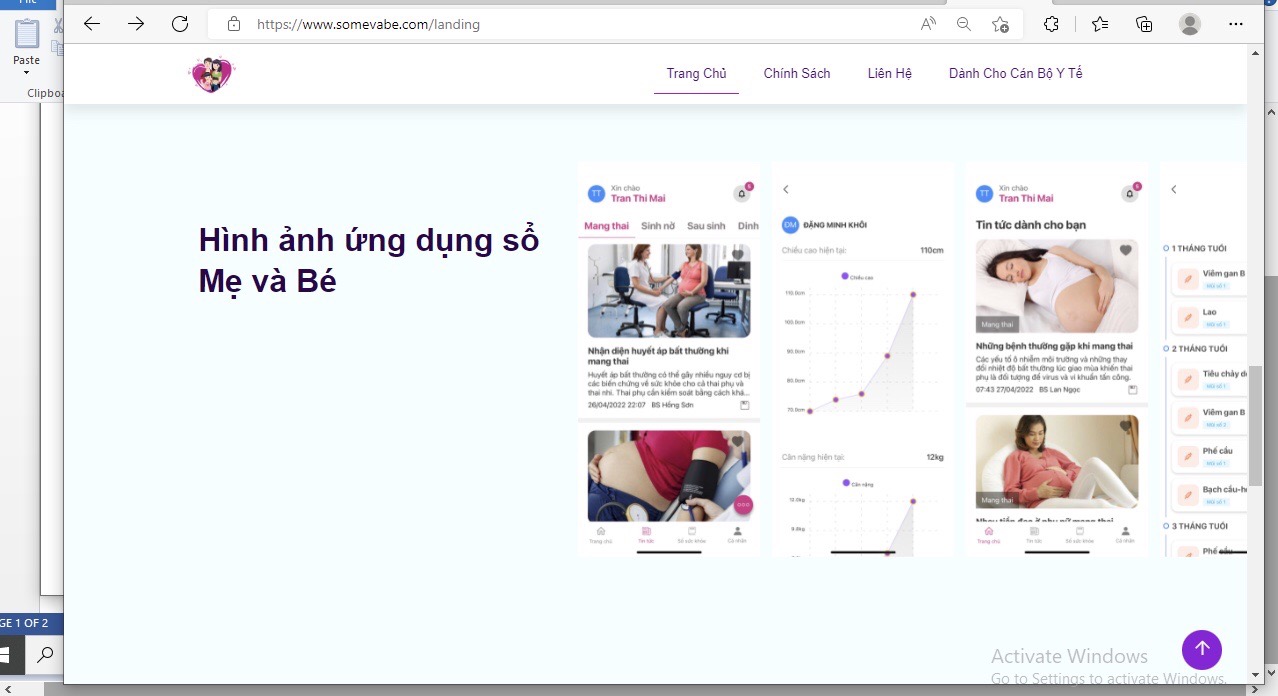
Task: Click the heart icon on sleeping pregnant woman photo
Action: [x=1125, y=251]
